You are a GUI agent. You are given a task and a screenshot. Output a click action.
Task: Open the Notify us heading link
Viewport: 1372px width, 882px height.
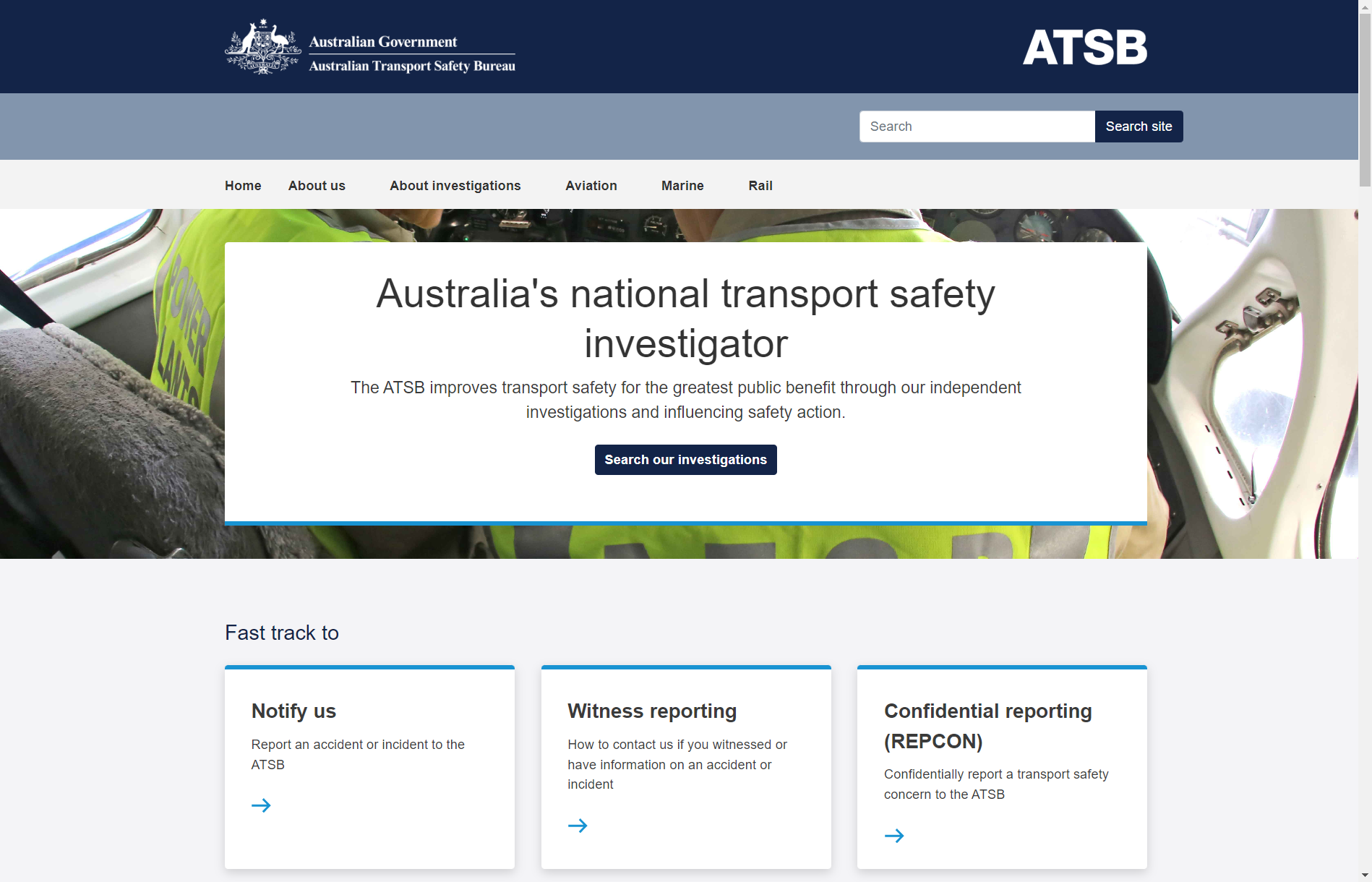[x=293, y=711]
